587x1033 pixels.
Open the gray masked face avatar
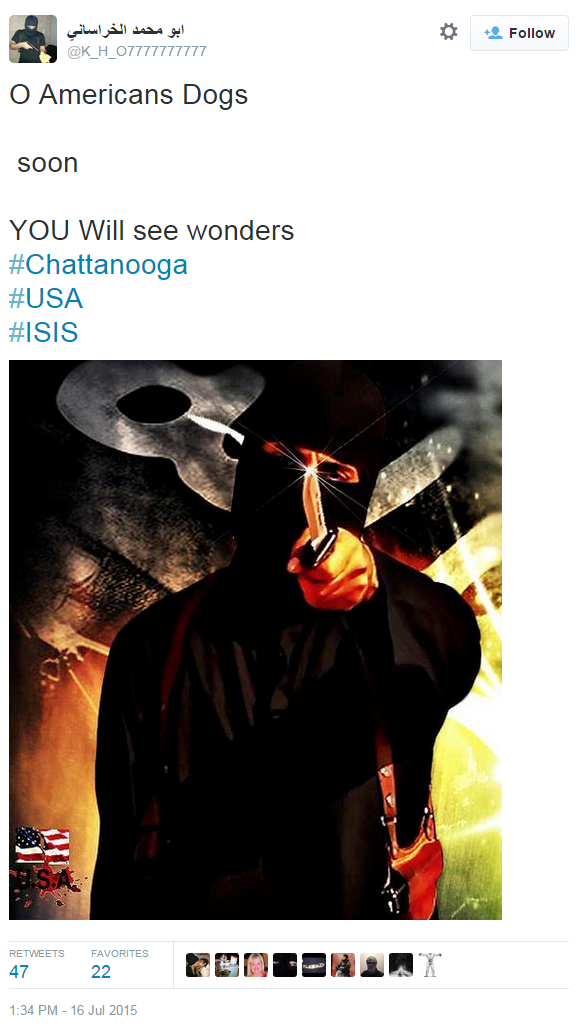[x=372, y=965]
